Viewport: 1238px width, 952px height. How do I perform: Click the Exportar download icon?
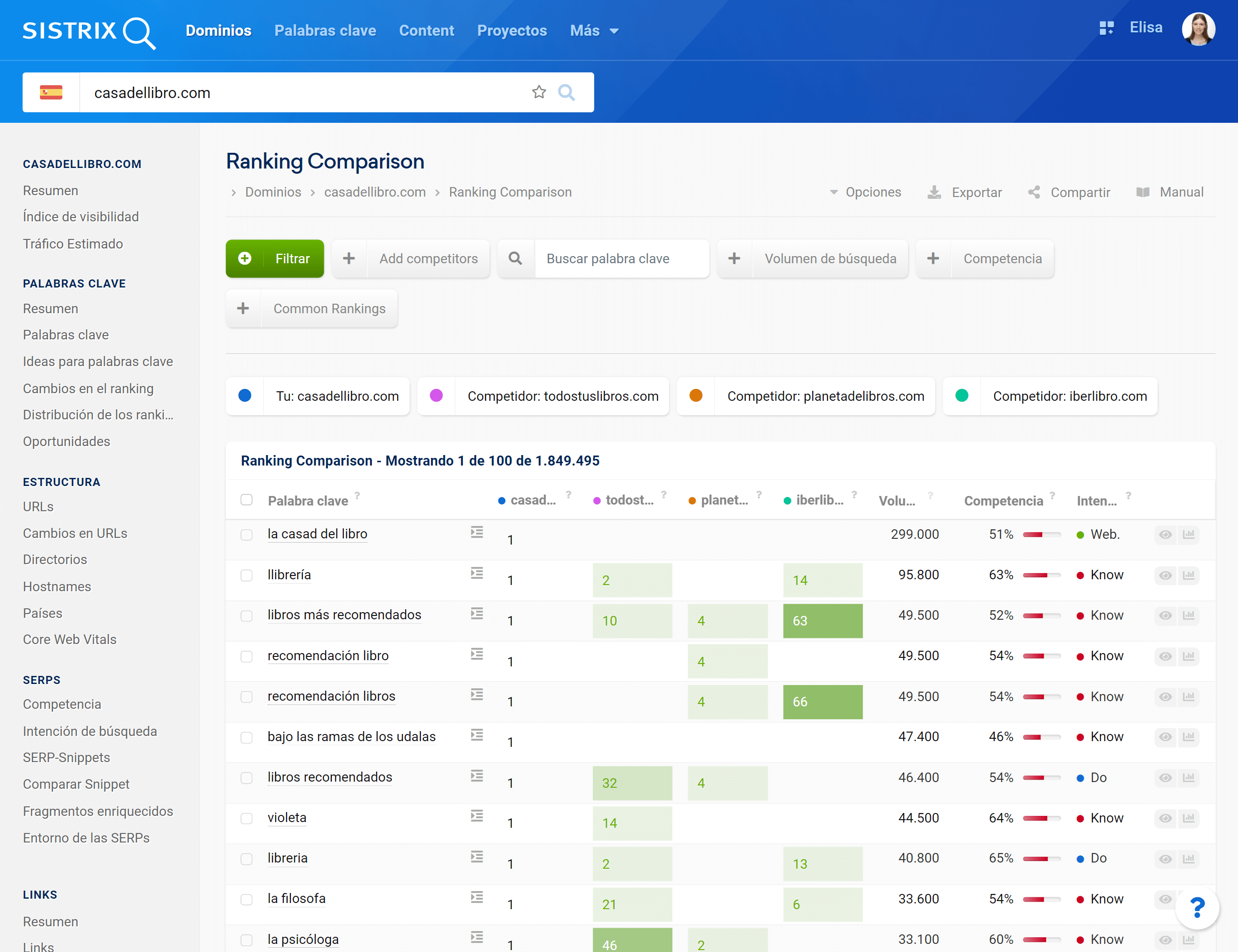coord(934,193)
